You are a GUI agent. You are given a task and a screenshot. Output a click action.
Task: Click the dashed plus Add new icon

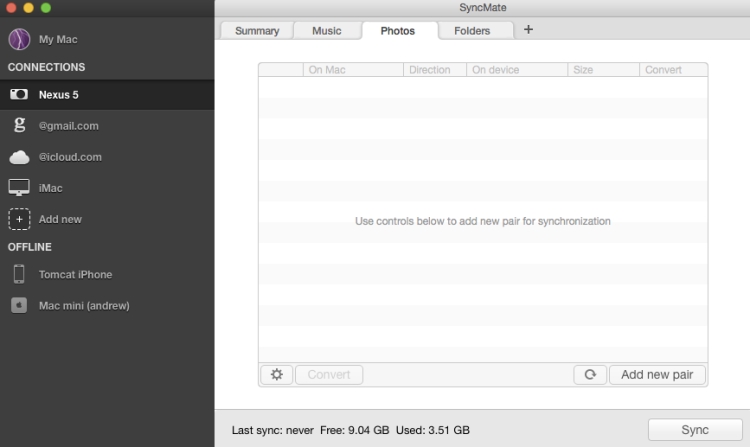click(x=19, y=219)
